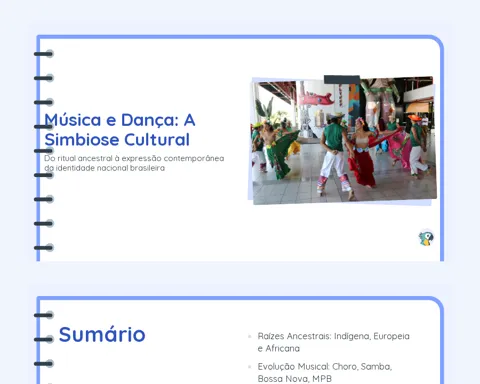Click the dark tape strip atop the photo
This screenshot has width=480, height=384.
coord(342,80)
